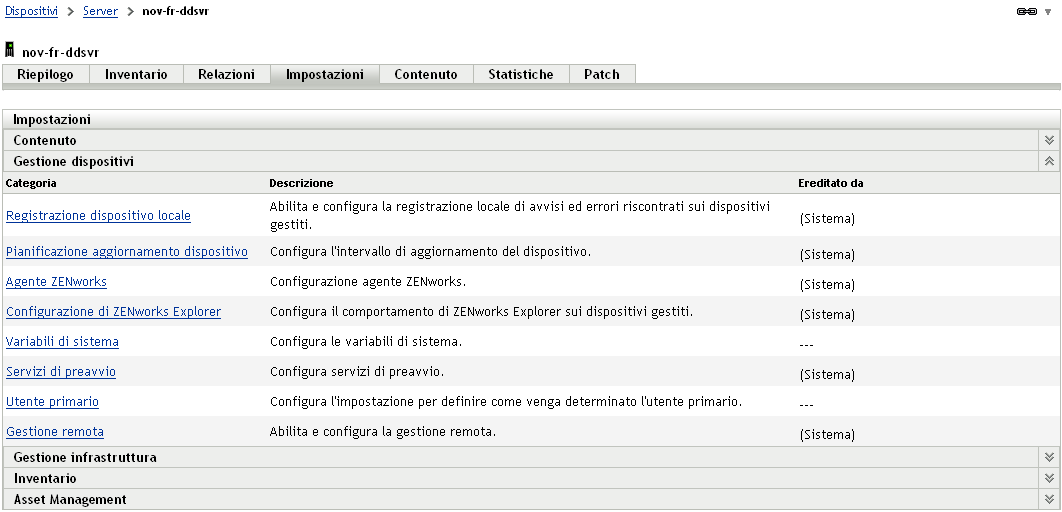Open Registrazione dispositivo locale link
The height and width of the screenshot is (512, 1062).
click(98, 216)
